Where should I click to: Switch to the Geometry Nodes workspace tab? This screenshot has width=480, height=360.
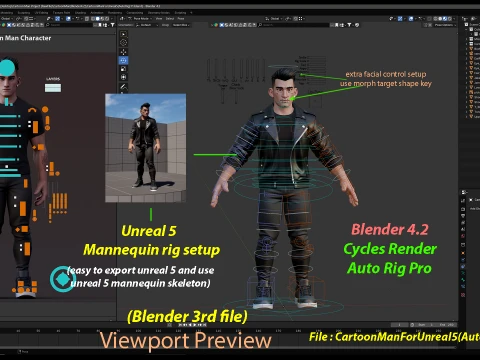(x=159, y=13)
